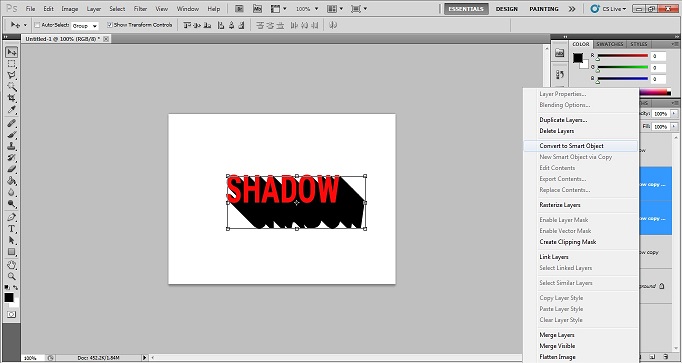Select the Hand tool

(12, 265)
